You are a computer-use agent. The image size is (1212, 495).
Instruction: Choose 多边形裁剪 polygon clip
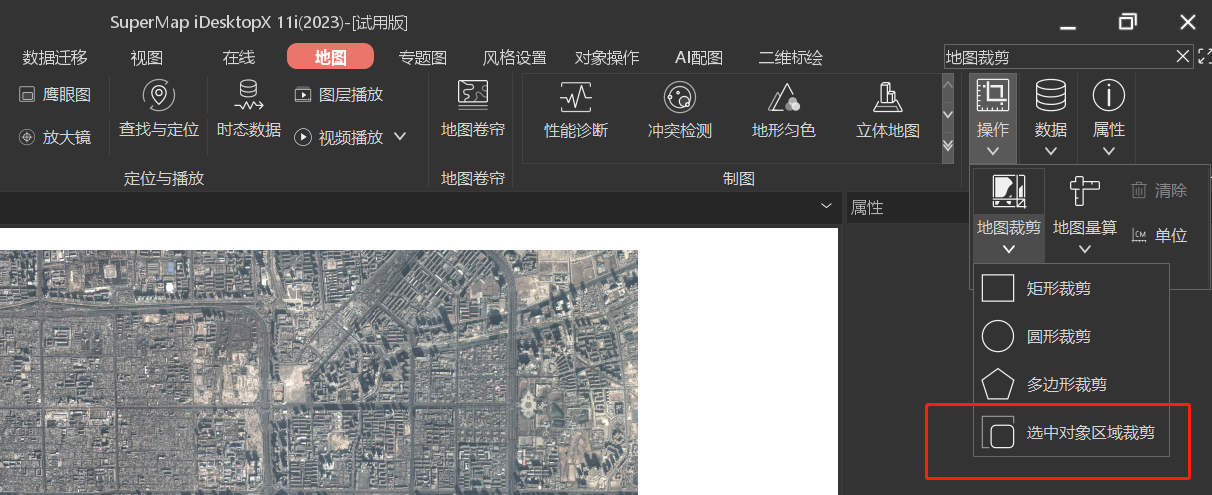coord(1071,384)
